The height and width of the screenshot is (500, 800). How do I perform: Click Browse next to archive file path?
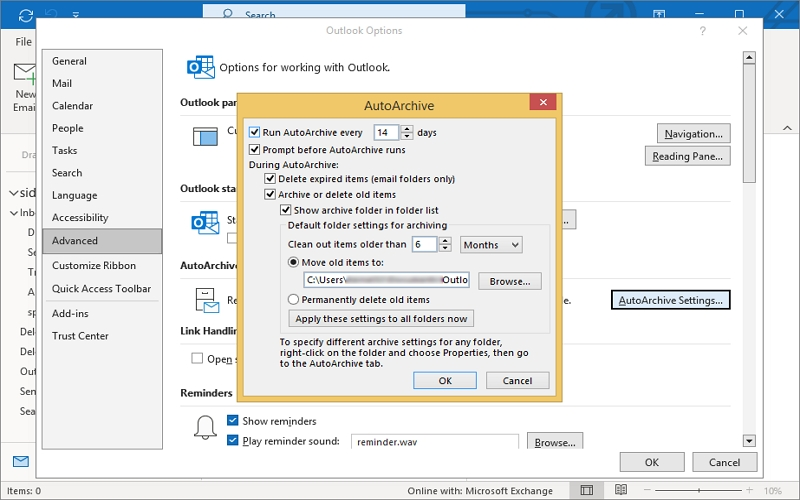(510, 281)
